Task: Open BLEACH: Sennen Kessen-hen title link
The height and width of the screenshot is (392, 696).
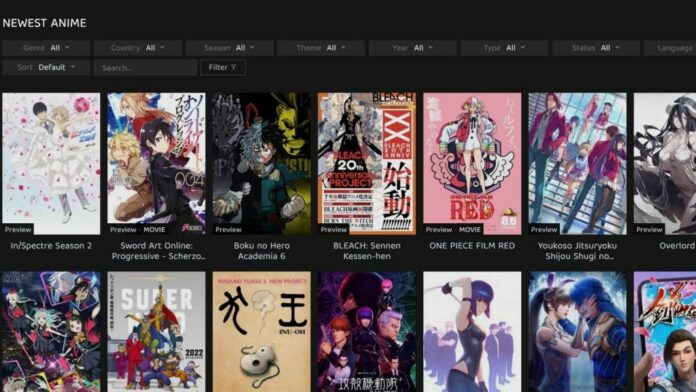Action: tap(367, 251)
